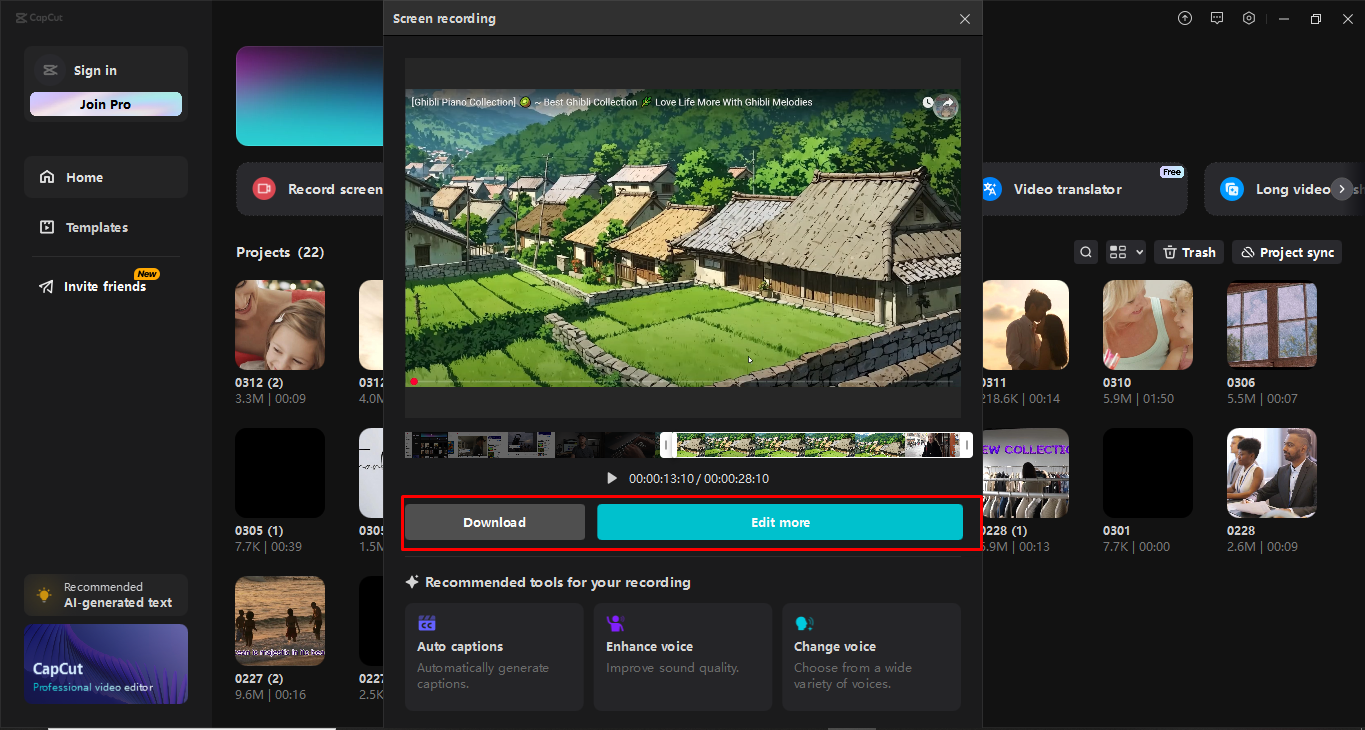Play the recorded screen video
The width and height of the screenshot is (1365, 730).
point(611,478)
